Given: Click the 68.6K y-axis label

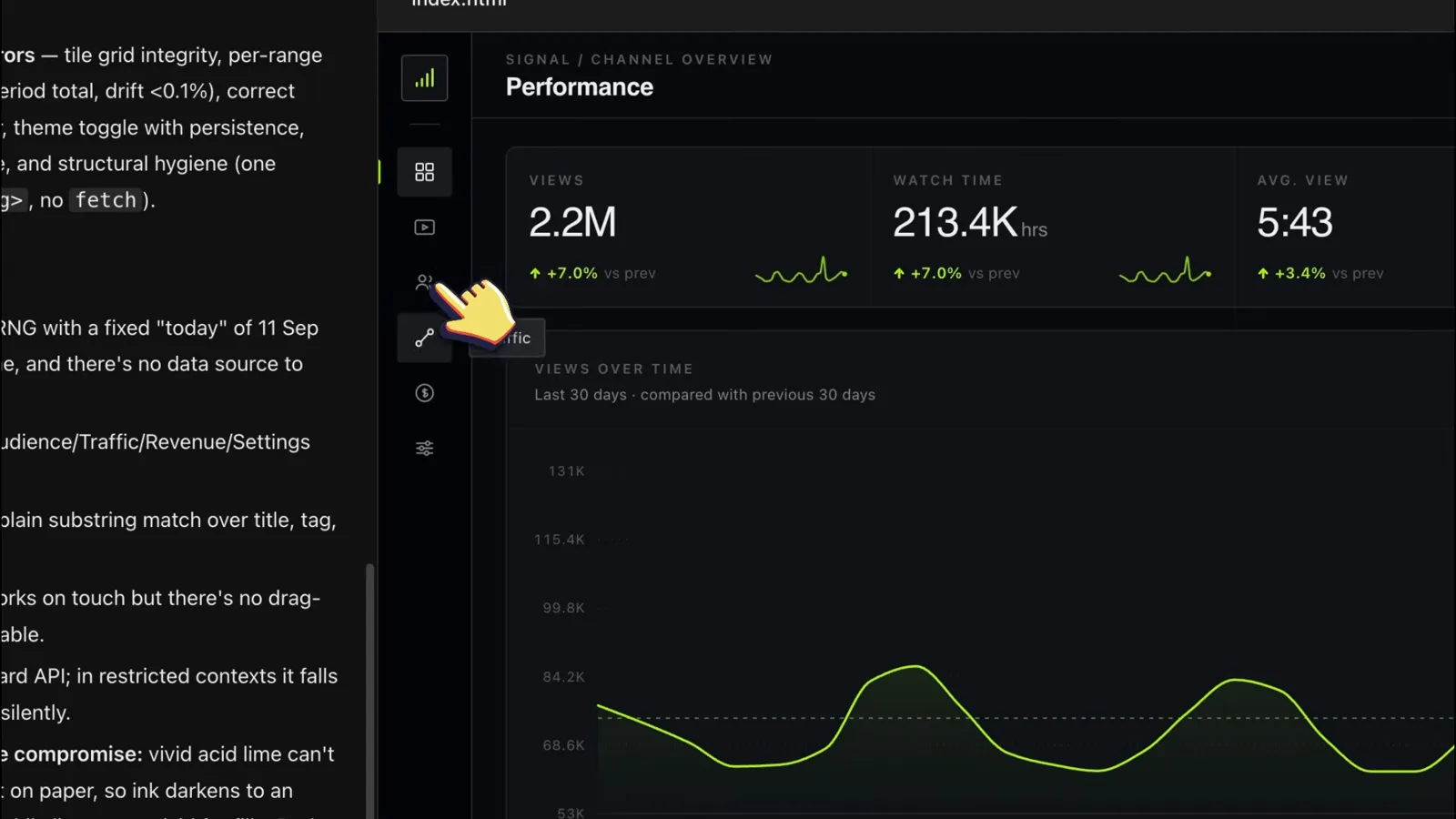Looking at the screenshot, I should coord(564,745).
